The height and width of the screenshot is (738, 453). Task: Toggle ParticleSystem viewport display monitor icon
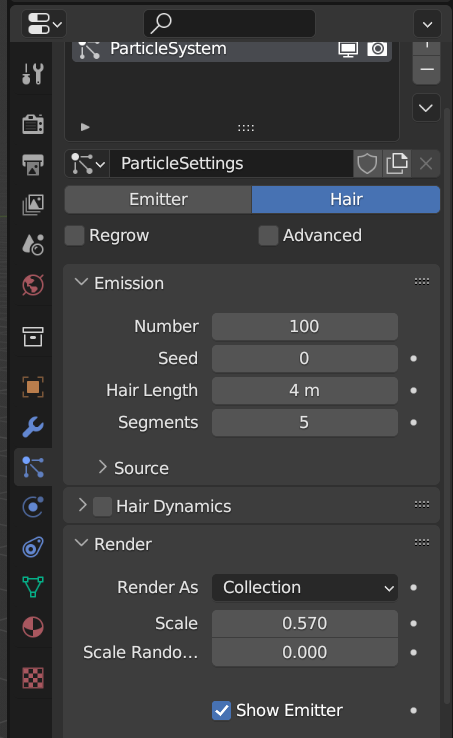[x=348, y=49]
